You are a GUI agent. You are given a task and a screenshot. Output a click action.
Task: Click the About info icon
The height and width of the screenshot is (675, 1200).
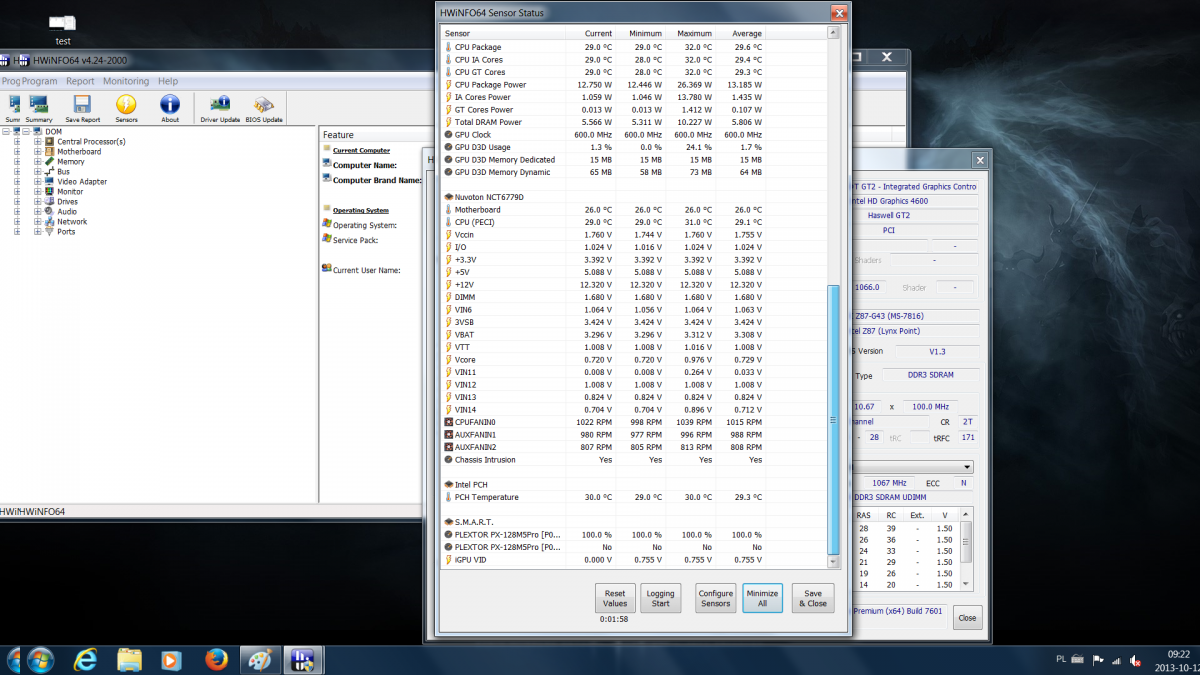coord(170,108)
